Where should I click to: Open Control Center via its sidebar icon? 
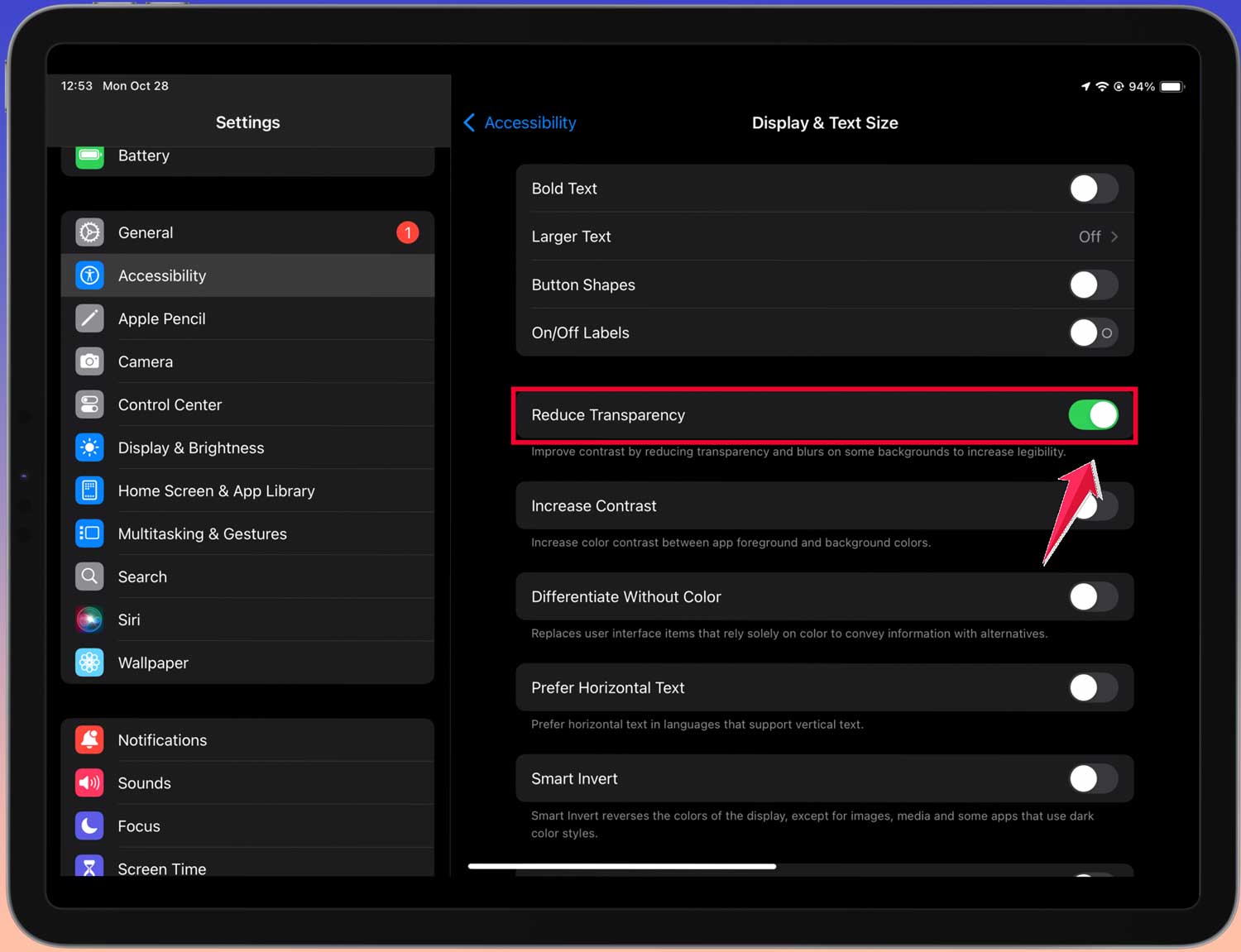tap(89, 404)
